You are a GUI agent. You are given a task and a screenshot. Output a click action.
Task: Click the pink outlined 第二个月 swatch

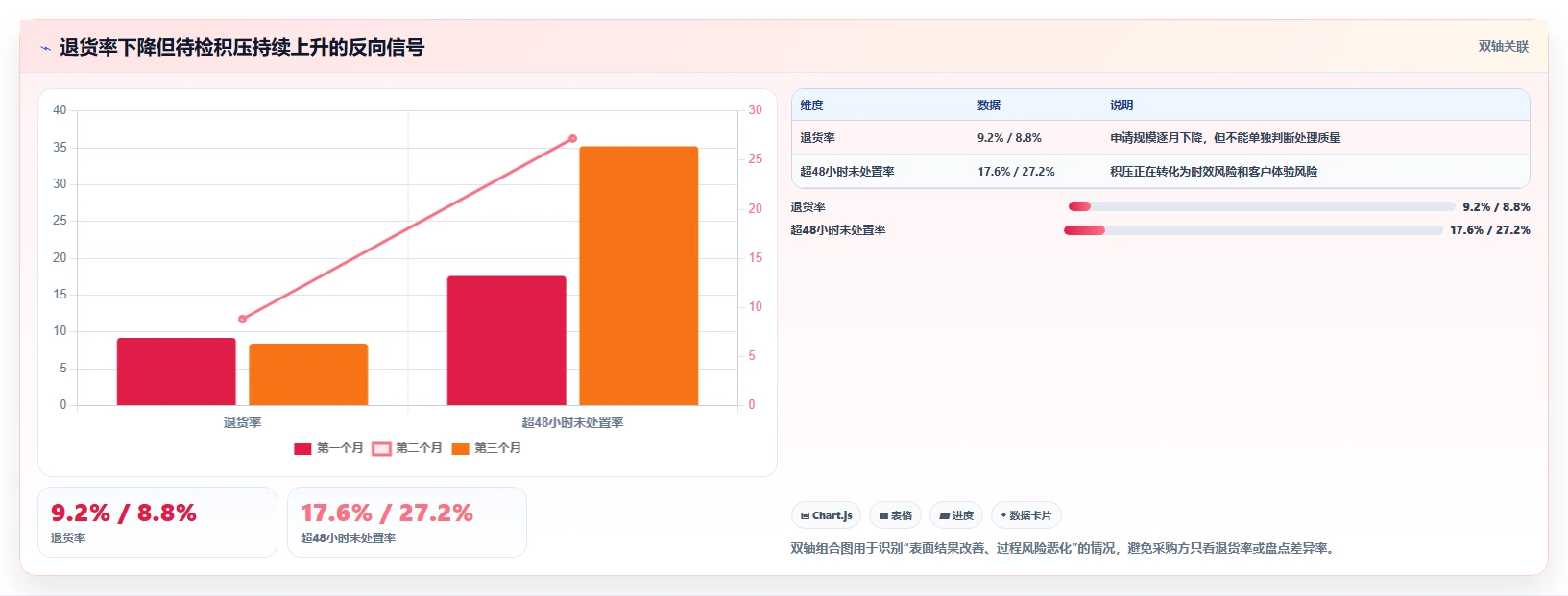pyautogui.click(x=381, y=449)
